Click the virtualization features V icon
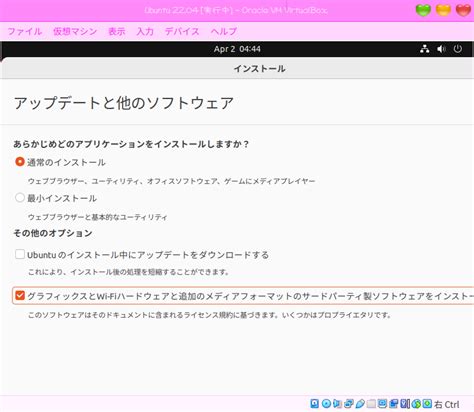This screenshot has width=474, height=412. (405, 404)
